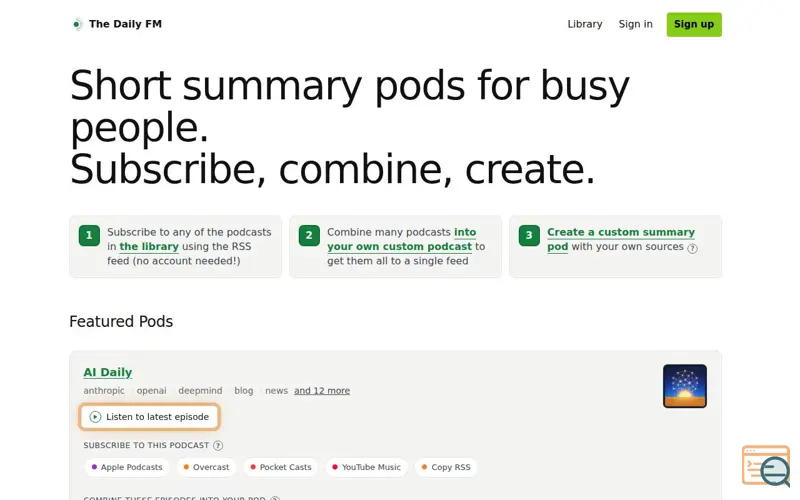Viewport: 800px width, 500px height.
Task: Subscribe via Overcast
Action: (207, 467)
